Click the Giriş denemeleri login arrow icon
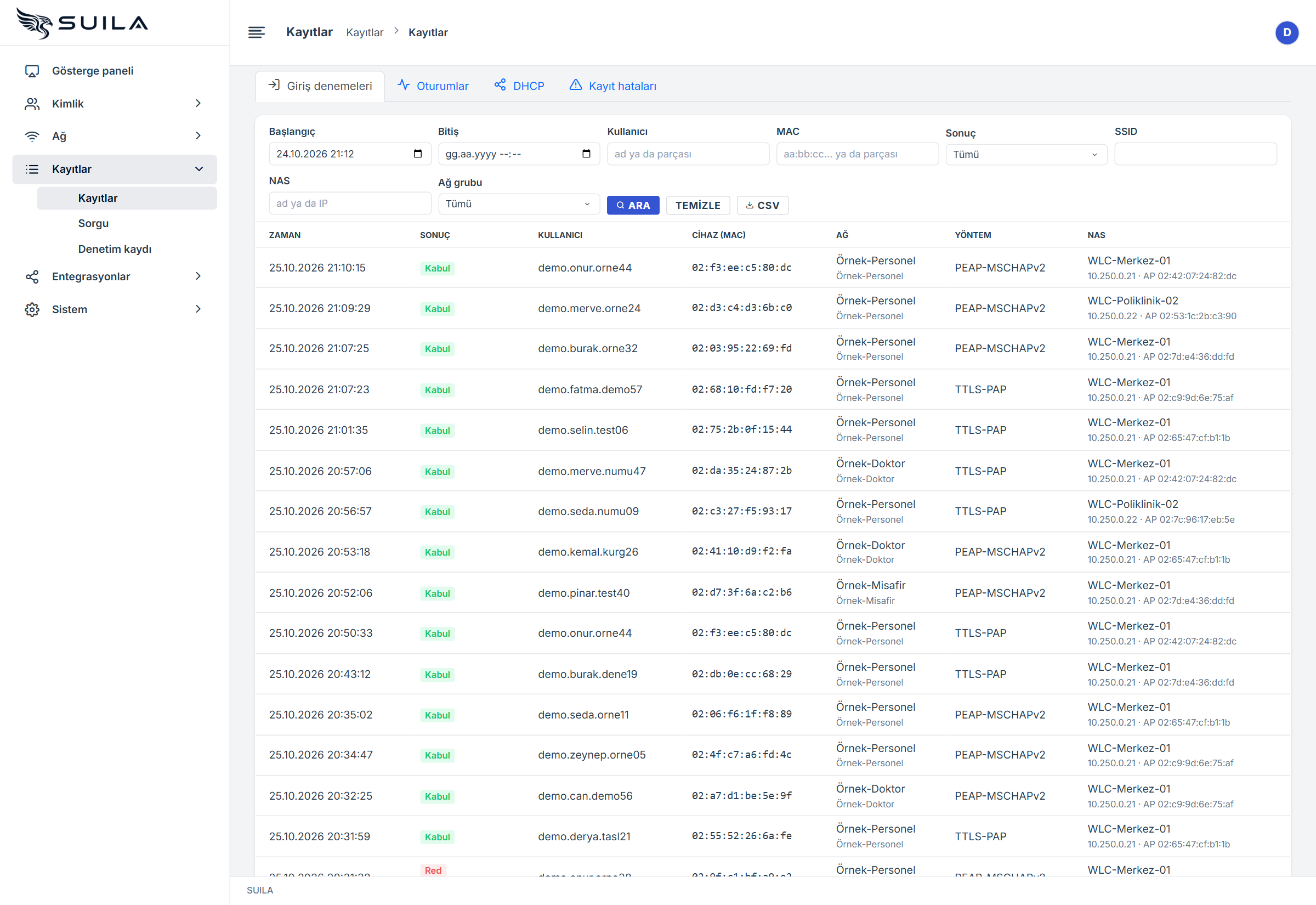Screen dimensions: 1316x905 click(x=274, y=85)
